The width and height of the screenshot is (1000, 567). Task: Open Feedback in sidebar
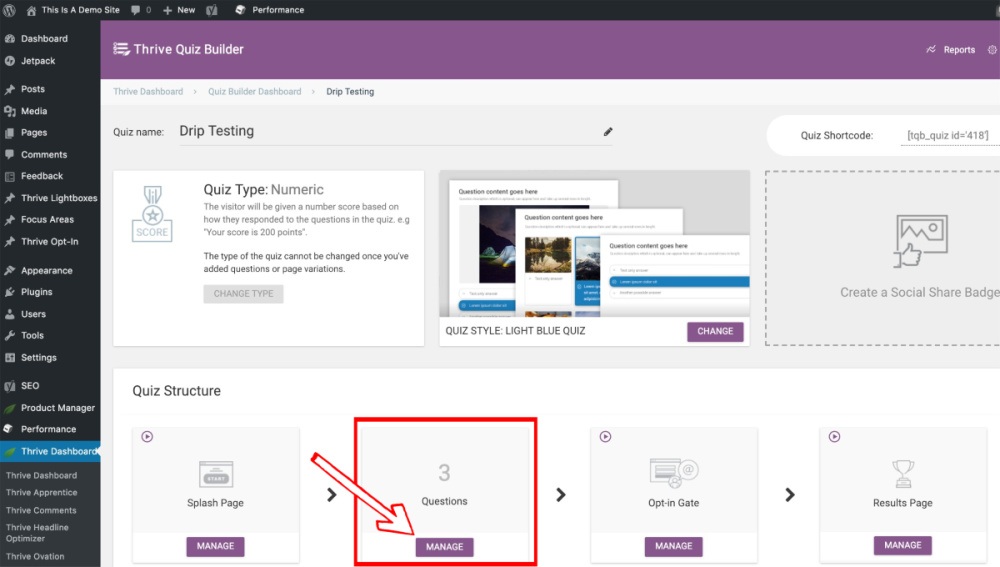click(x=41, y=176)
